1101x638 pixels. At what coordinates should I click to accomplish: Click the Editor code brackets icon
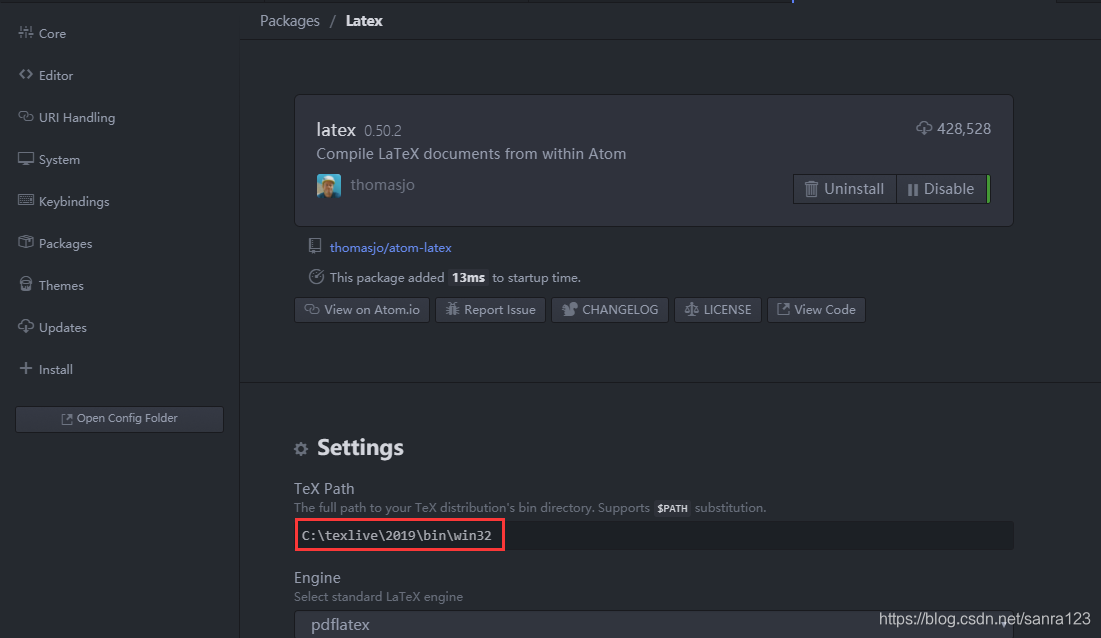[26, 74]
